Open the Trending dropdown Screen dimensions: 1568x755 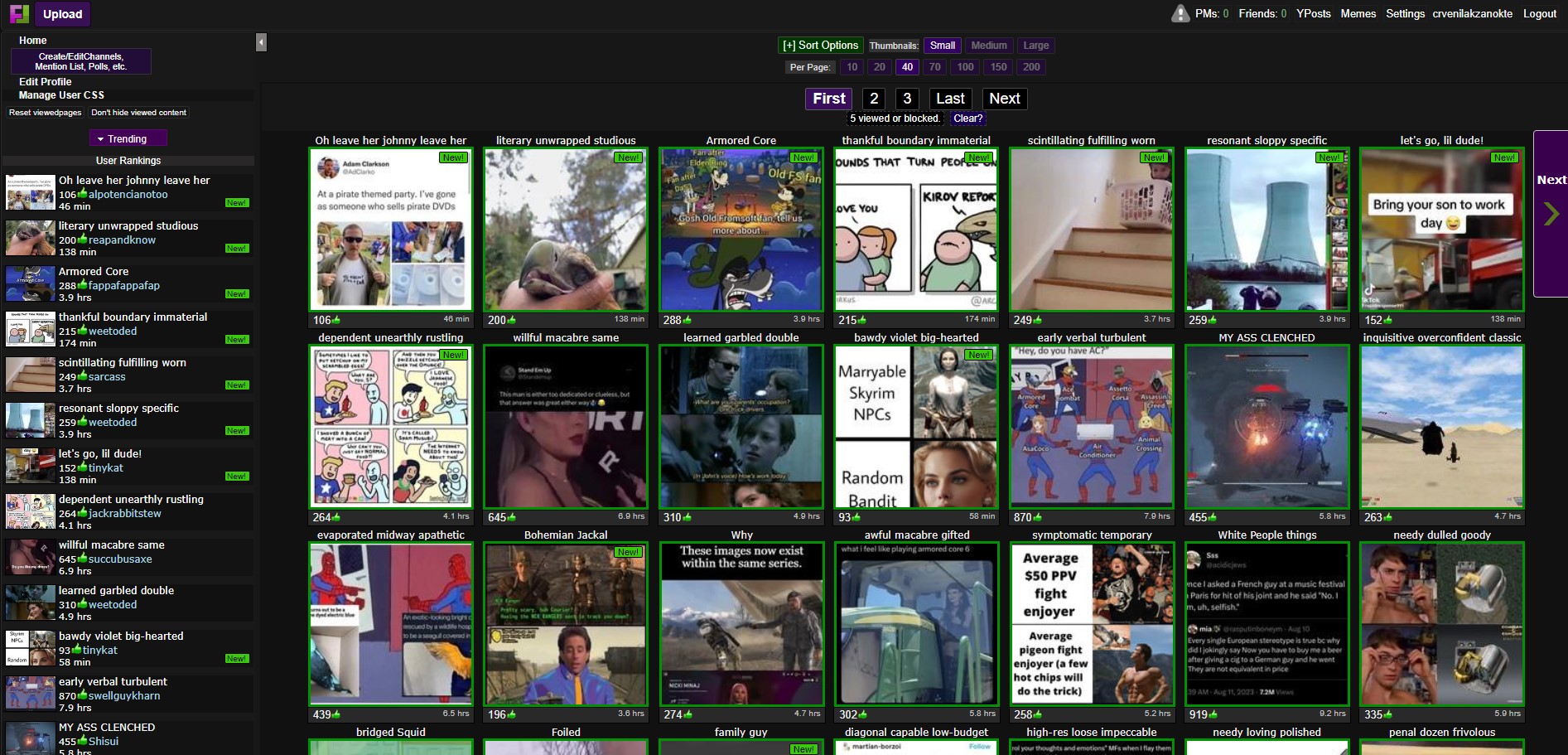[128, 139]
